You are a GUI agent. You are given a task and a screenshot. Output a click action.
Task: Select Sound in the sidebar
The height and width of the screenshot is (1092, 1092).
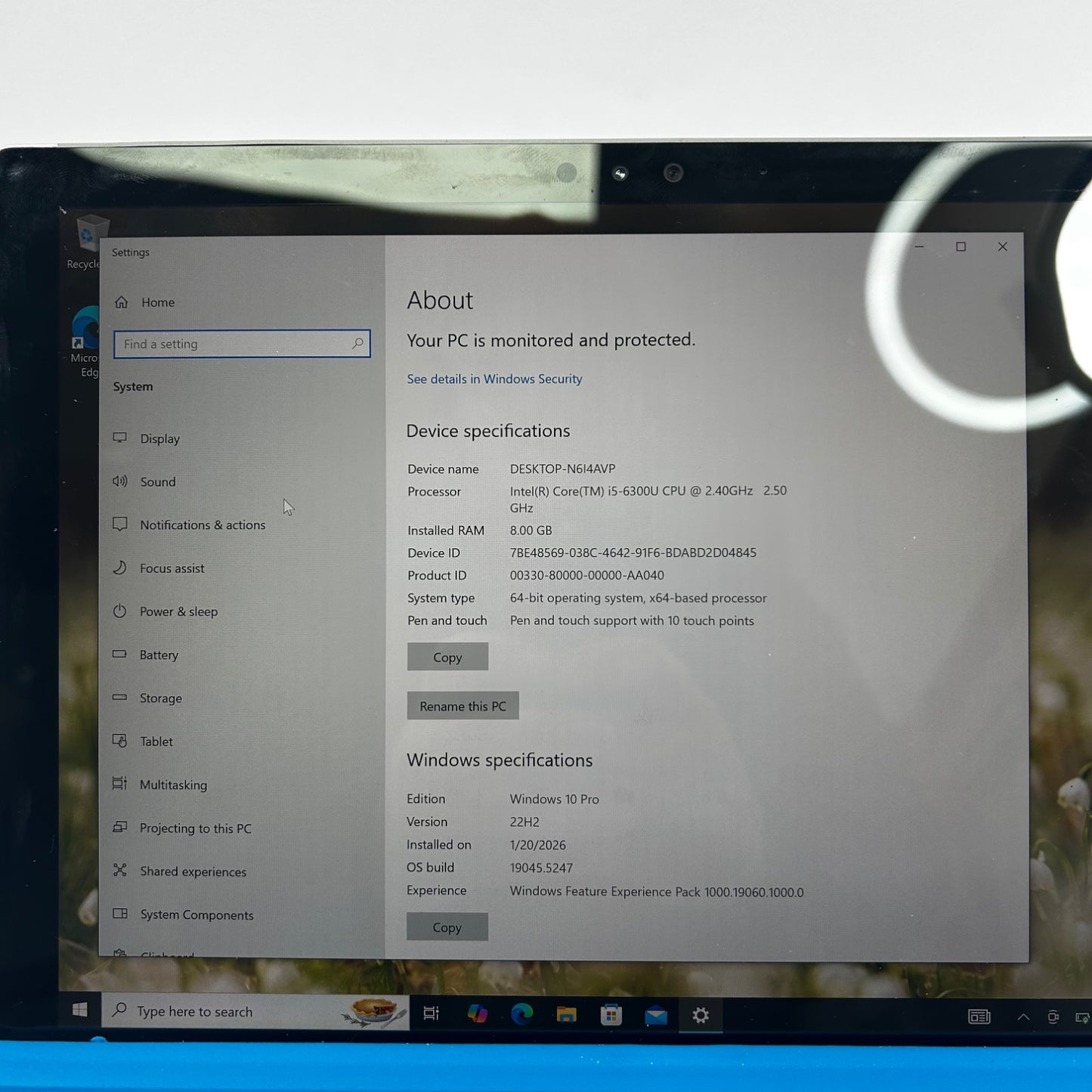coord(157,482)
